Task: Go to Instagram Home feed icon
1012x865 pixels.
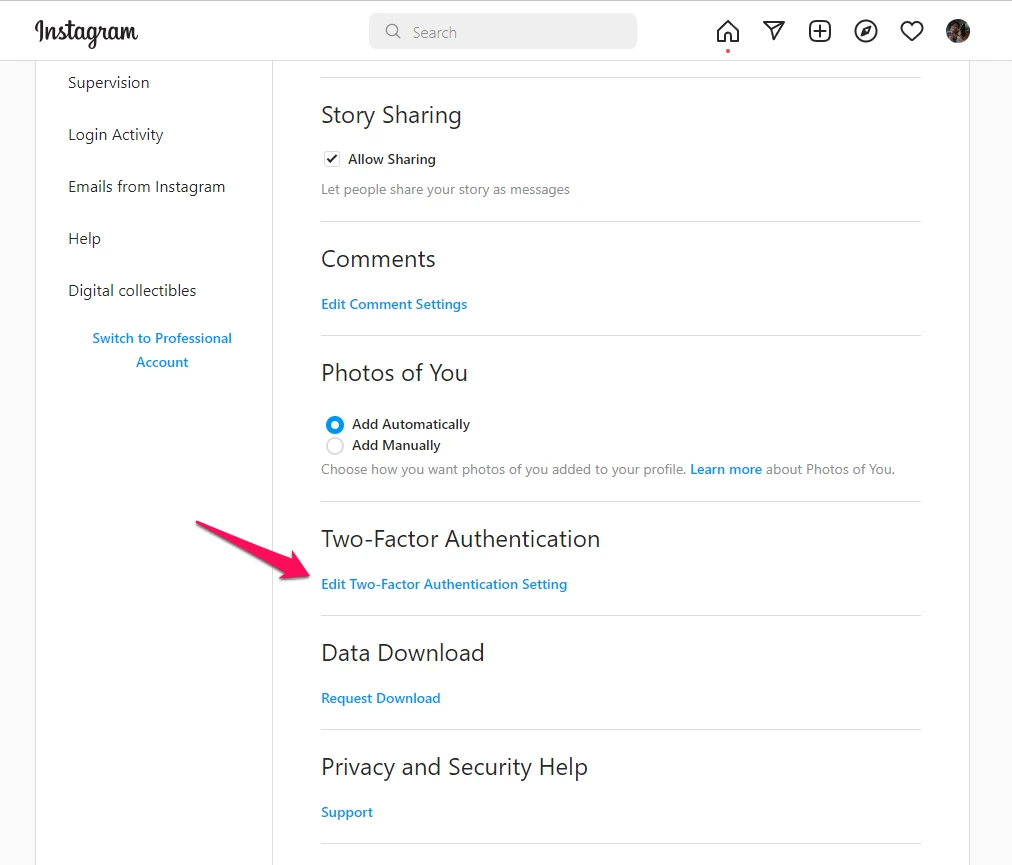Action: (x=728, y=31)
